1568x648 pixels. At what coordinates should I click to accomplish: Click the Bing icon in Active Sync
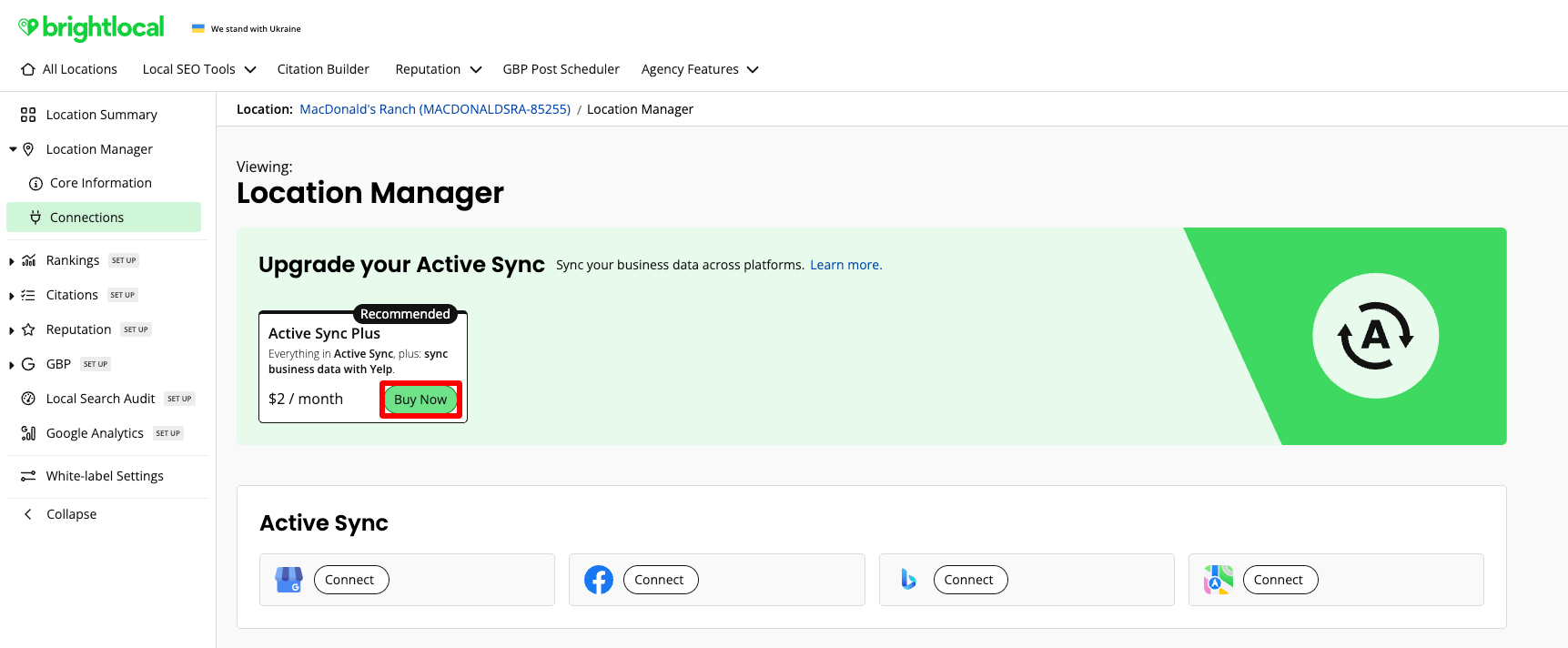(x=908, y=580)
